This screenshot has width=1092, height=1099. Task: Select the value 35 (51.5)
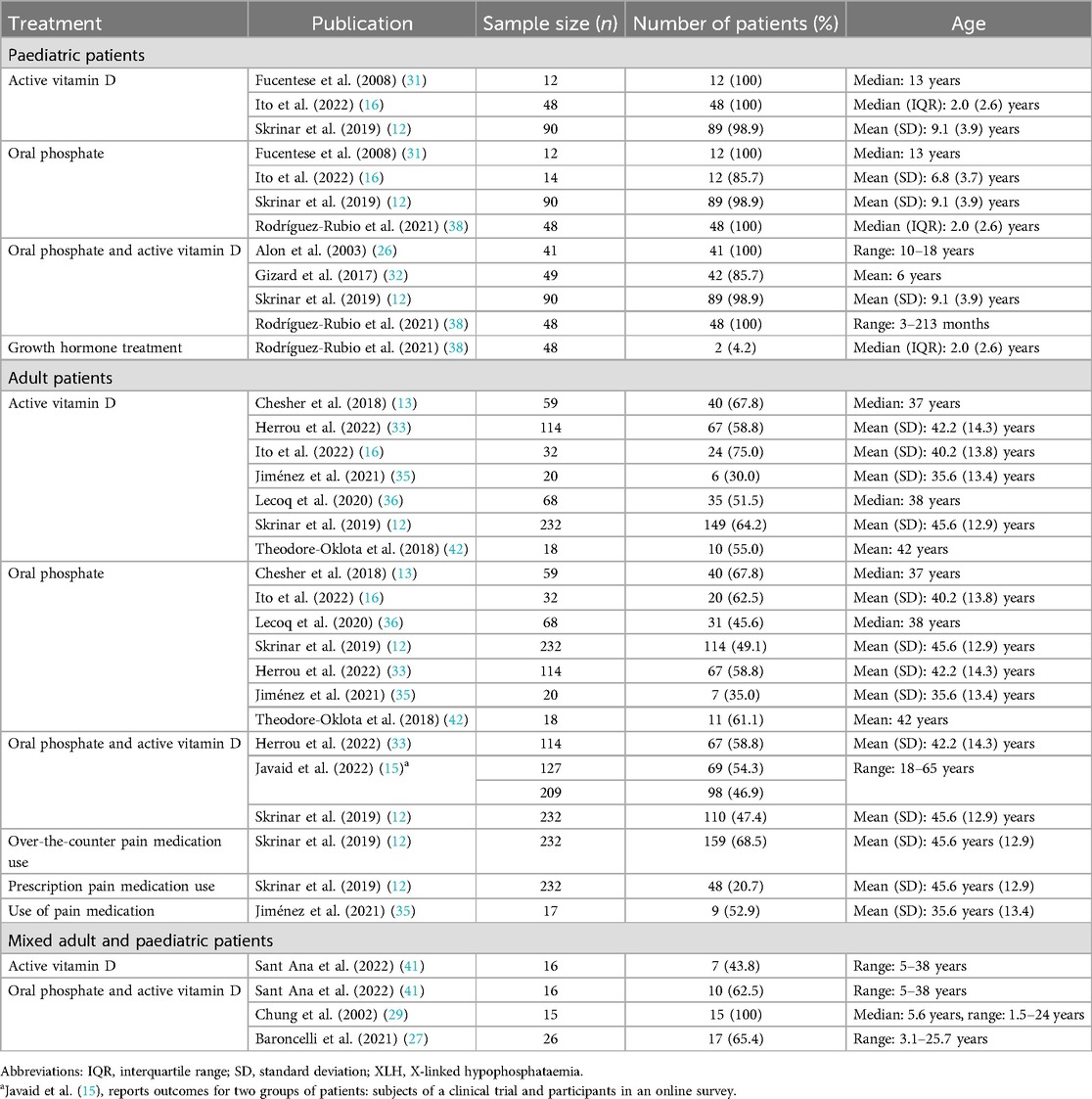735,501
